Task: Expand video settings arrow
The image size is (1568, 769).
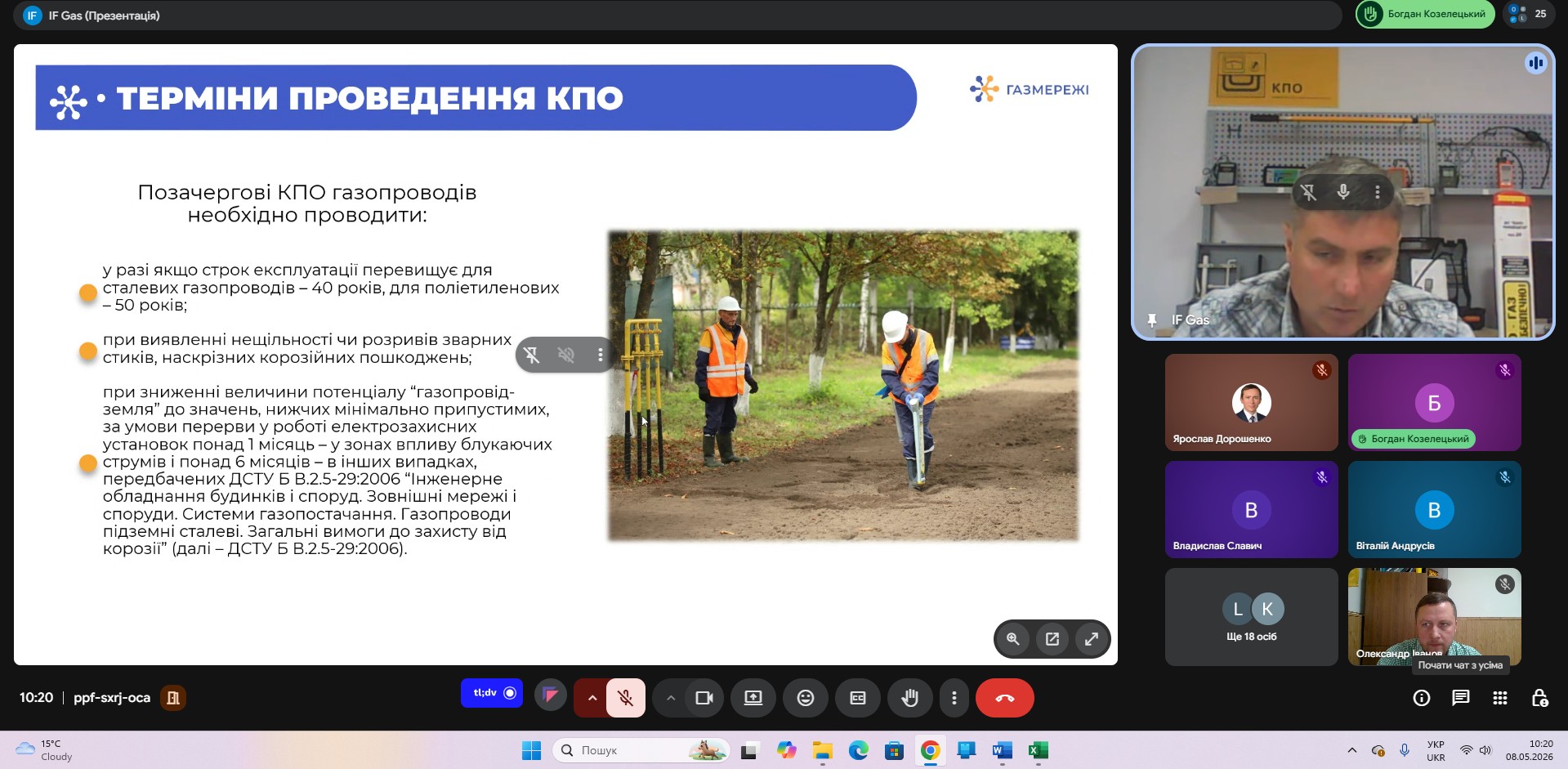Action: (x=671, y=698)
